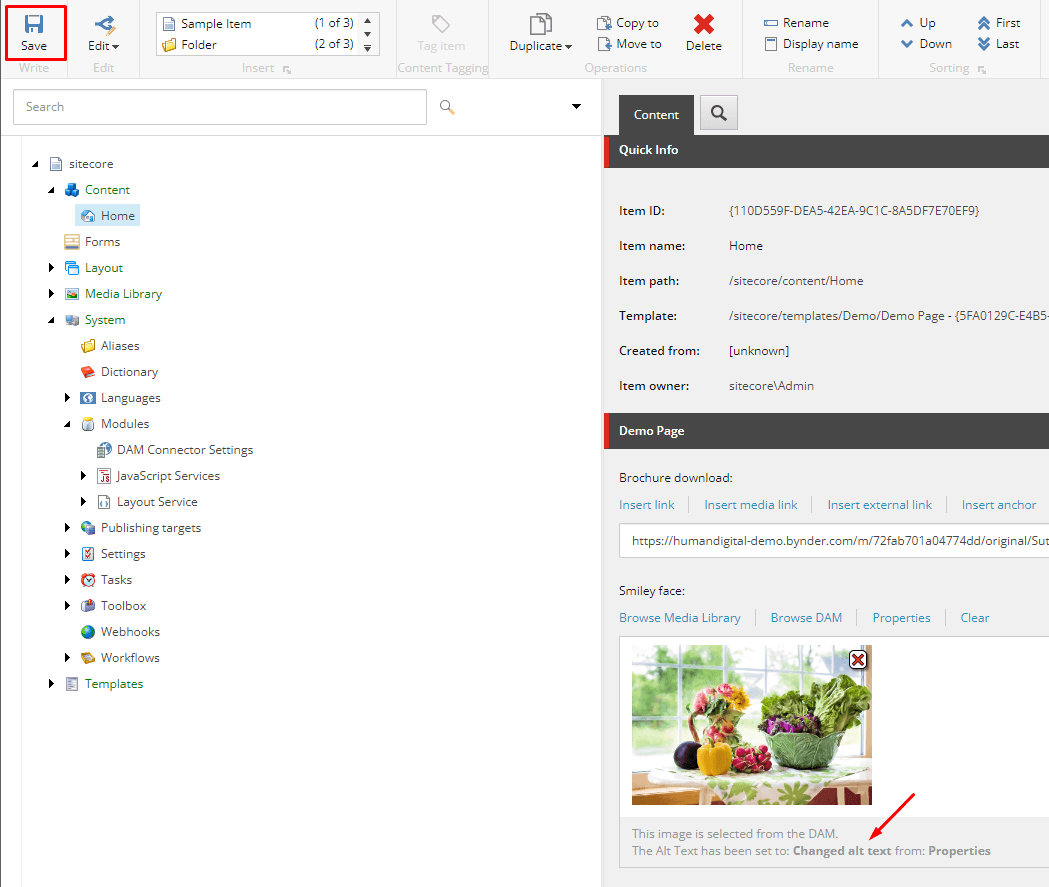Expand the Media Library tree node

point(52,294)
